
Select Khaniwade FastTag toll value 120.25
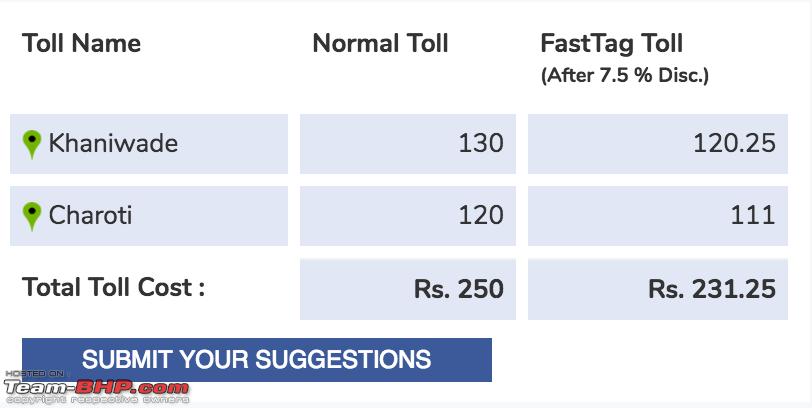click(734, 143)
